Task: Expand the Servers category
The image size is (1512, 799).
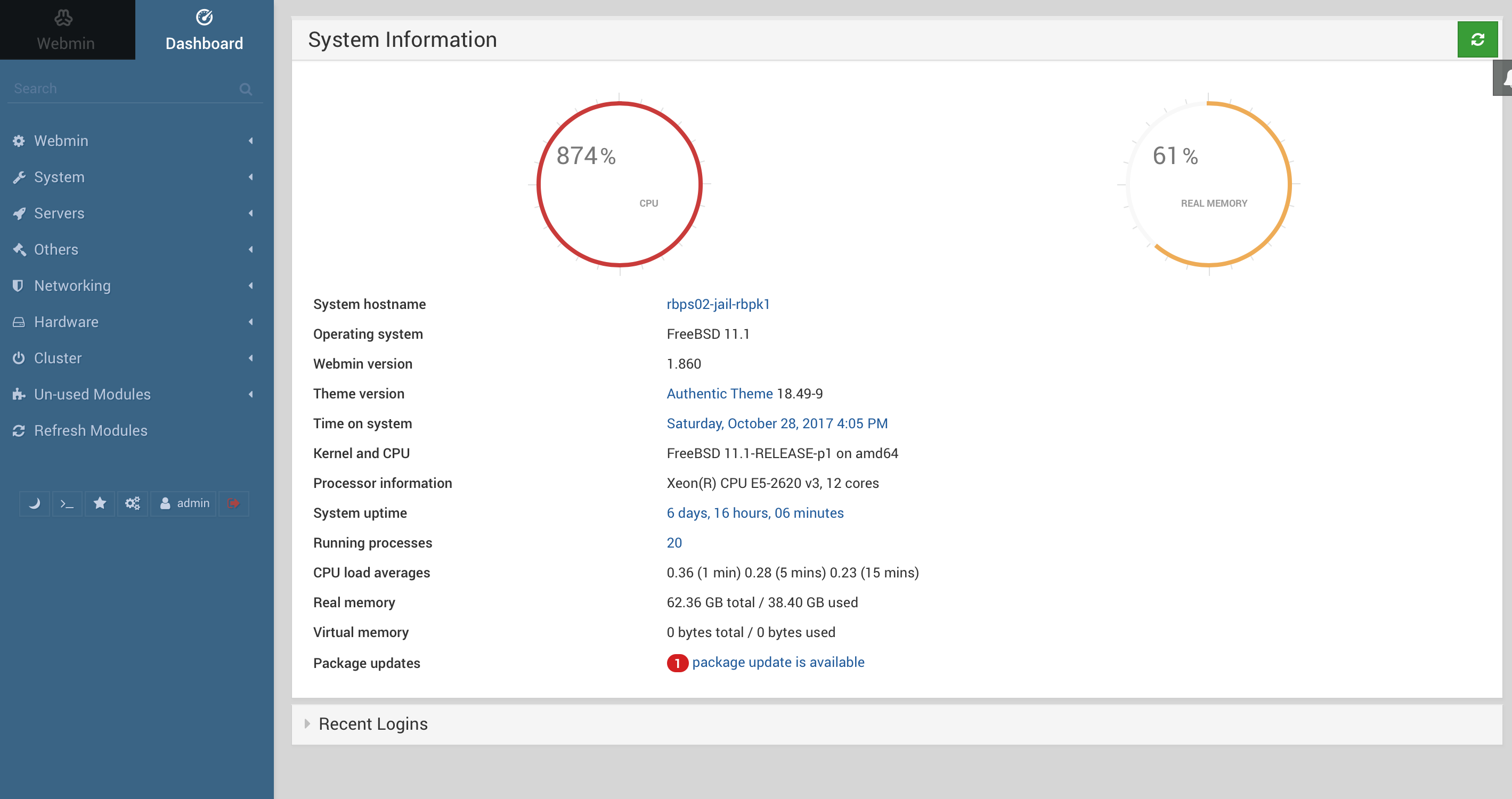Action: (x=59, y=213)
